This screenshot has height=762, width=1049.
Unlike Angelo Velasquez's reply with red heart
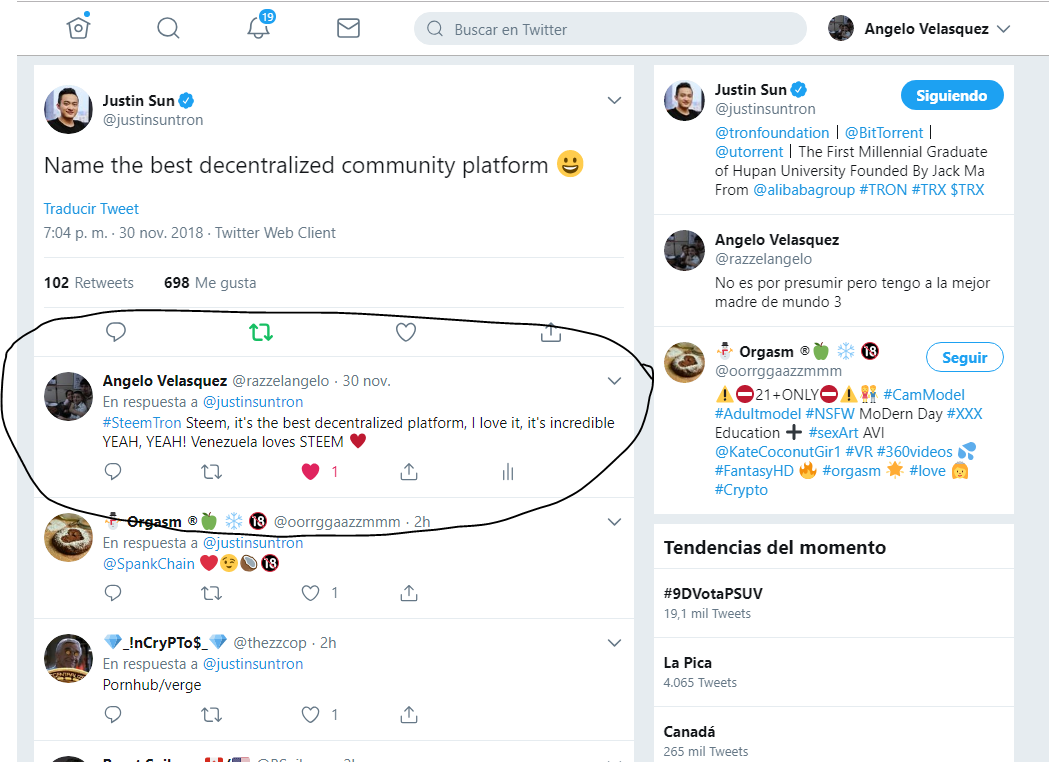coord(310,472)
